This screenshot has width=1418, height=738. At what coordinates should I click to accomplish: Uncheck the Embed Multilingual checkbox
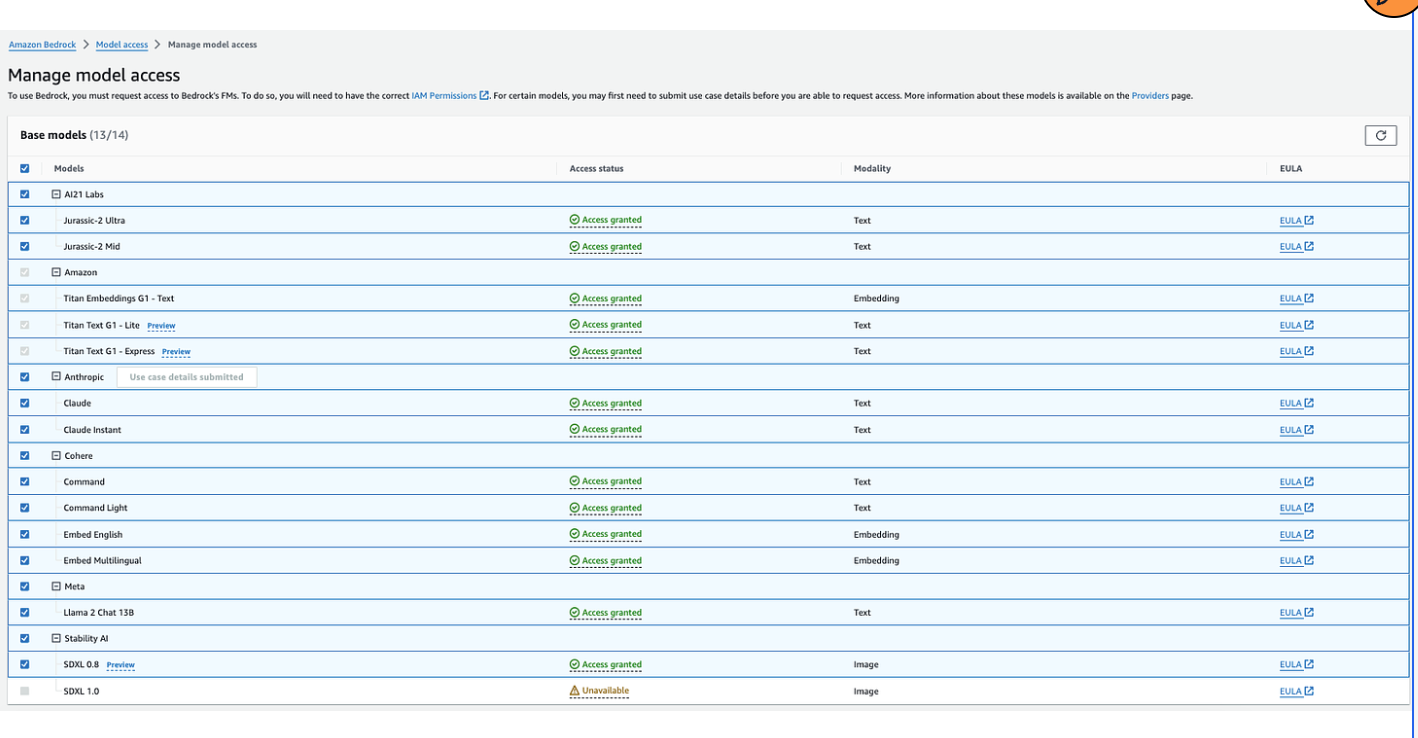25,560
